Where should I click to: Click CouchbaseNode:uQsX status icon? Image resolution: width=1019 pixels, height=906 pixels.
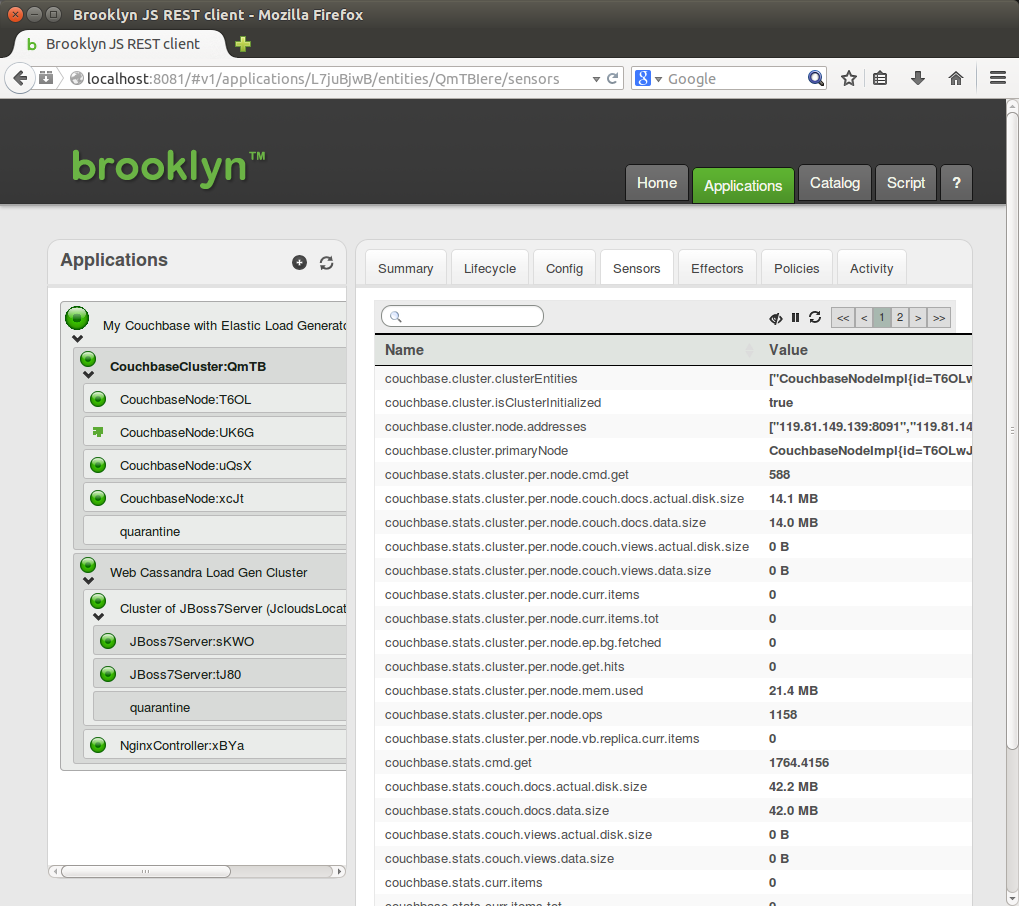[98, 465]
